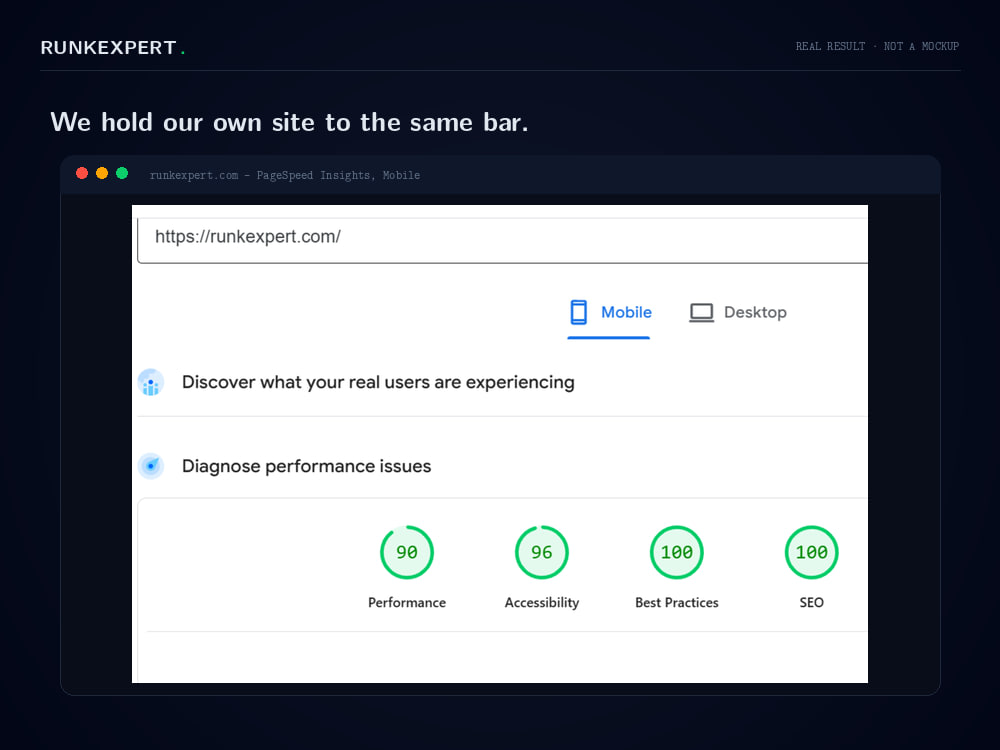Click the diagnose performance radar icon
The image size is (1000, 750).
pyautogui.click(x=151, y=466)
